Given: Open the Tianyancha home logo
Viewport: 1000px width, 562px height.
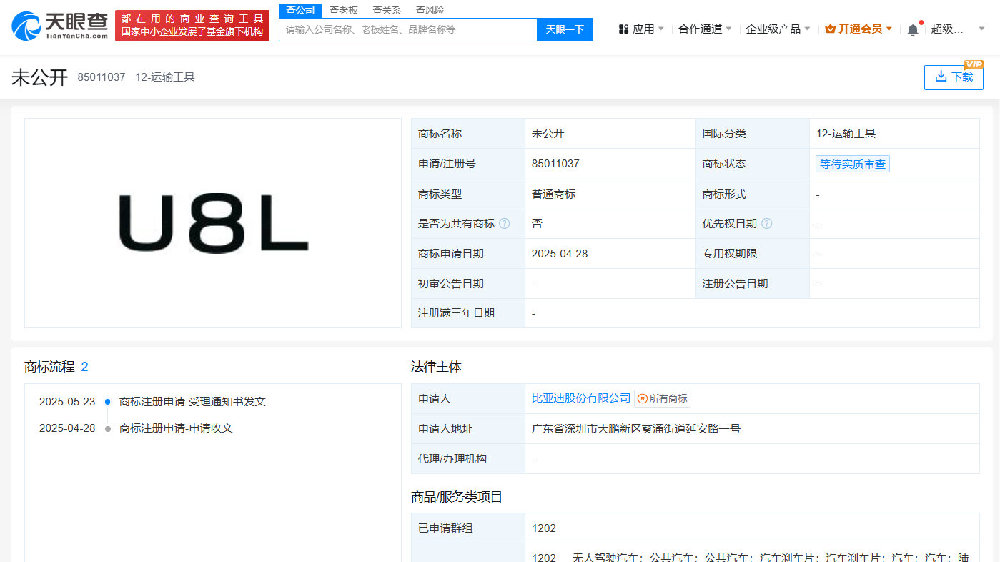Looking at the screenshot, I should (x=59, y=26).
